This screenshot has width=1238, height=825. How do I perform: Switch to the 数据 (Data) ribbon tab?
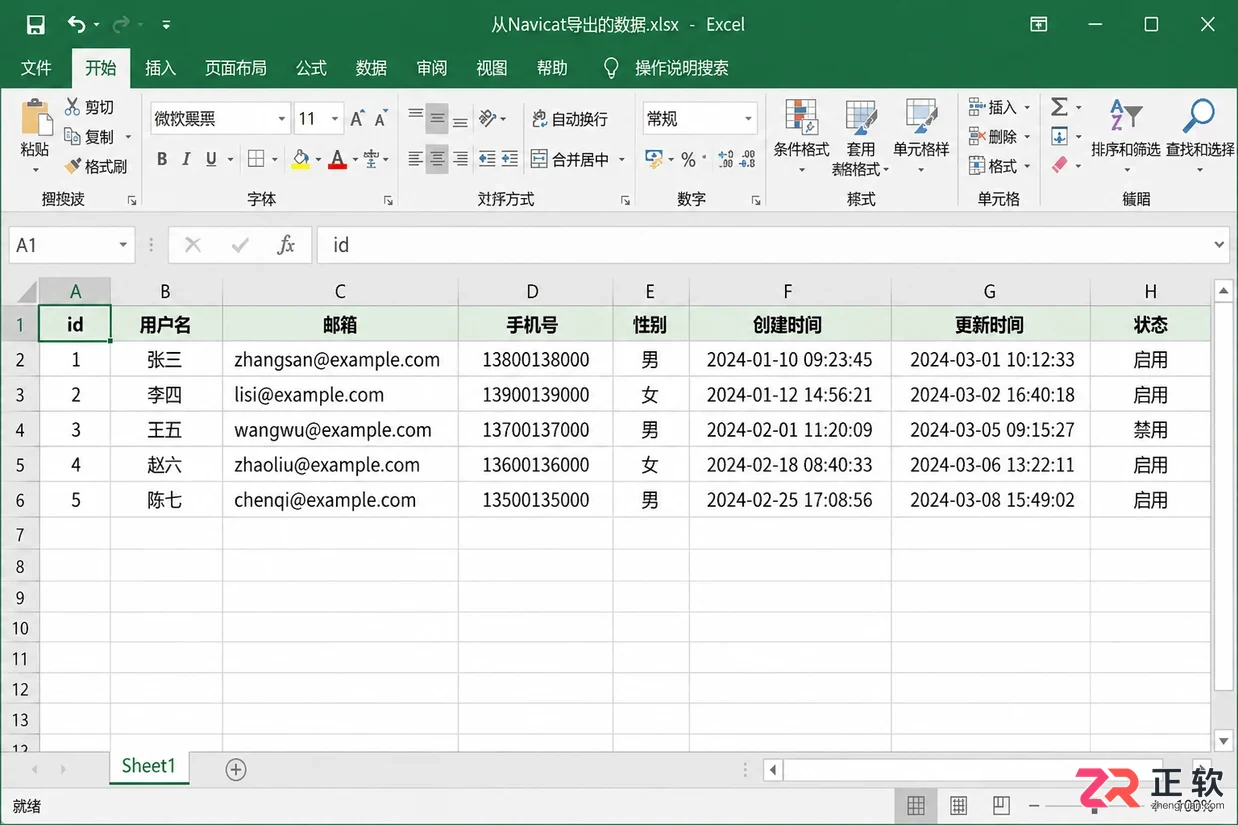point(371,68)
